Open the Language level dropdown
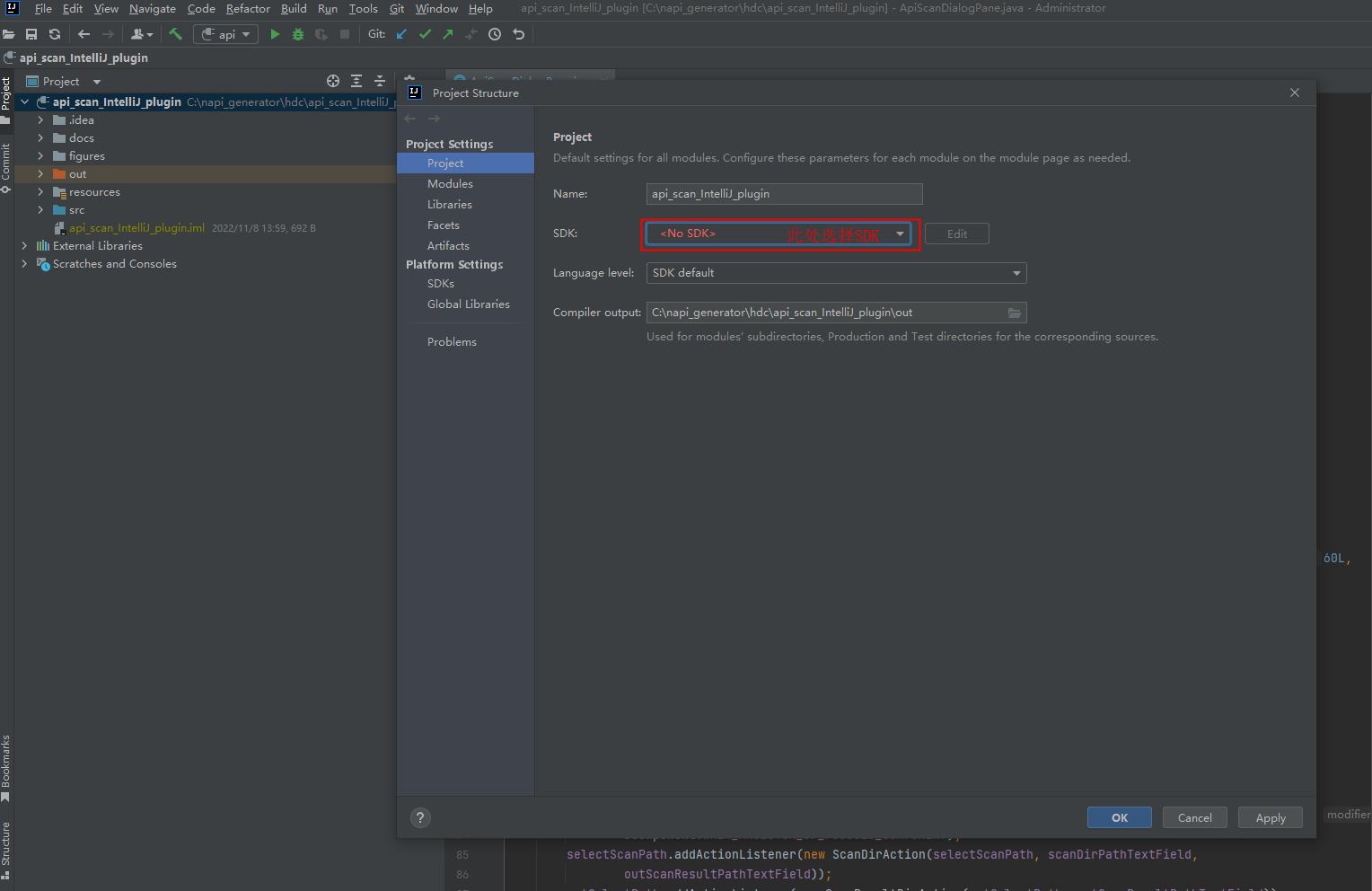 [x=1016, y=273]
